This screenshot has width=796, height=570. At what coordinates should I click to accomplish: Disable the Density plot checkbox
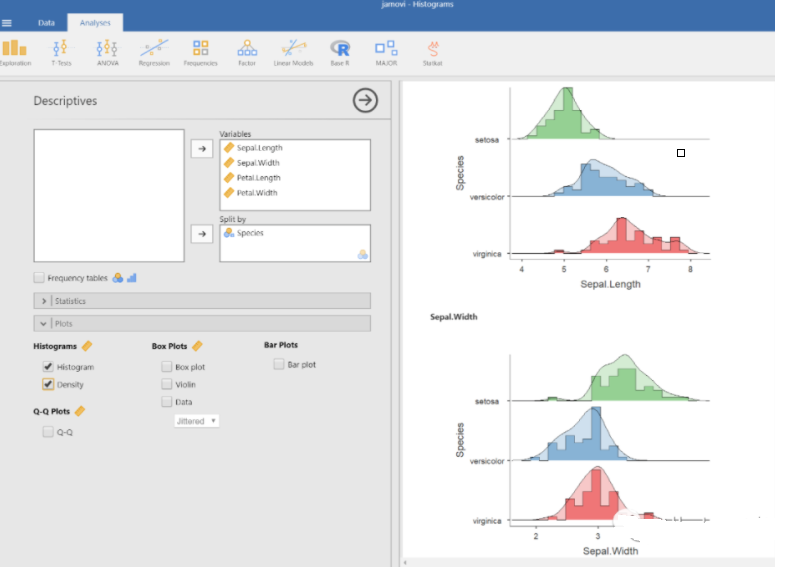coord(48,384)
